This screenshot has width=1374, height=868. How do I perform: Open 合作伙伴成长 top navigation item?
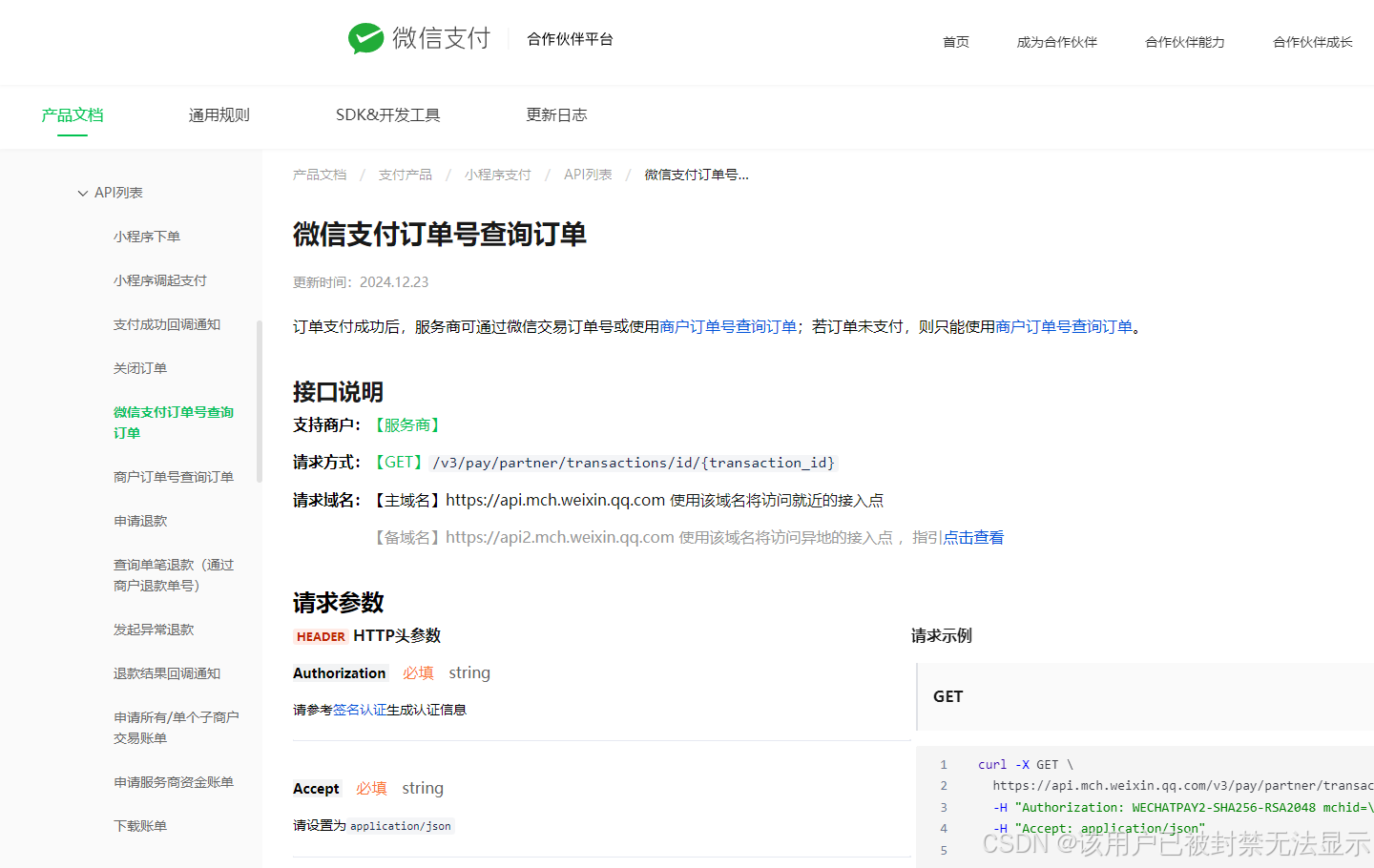[1312, 42]
